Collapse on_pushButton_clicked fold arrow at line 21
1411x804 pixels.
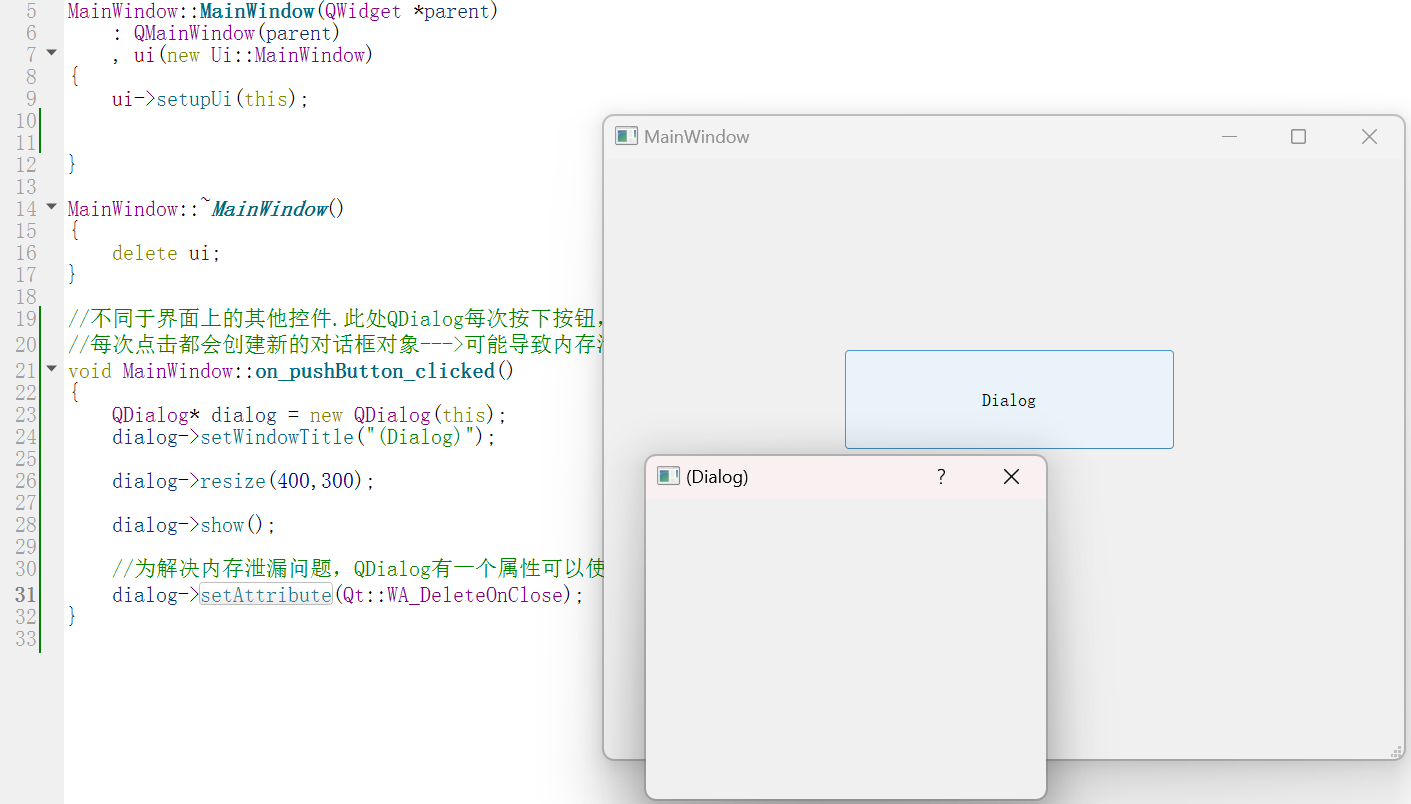pos(52,369)
